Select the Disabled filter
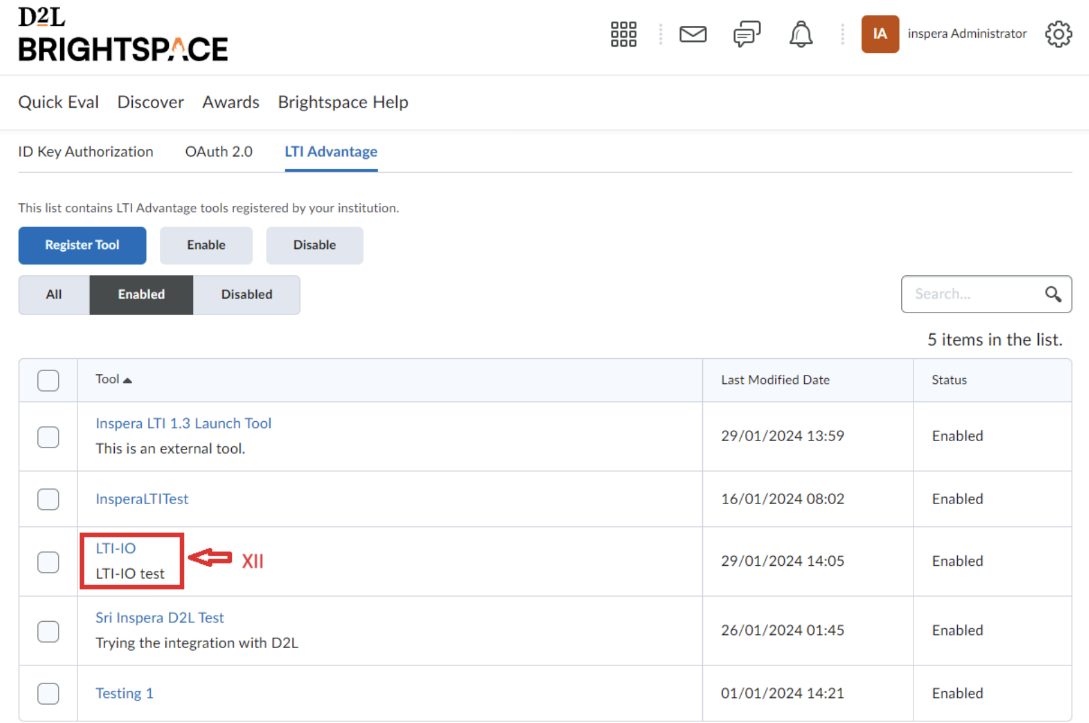 click(x=247, y=294)
